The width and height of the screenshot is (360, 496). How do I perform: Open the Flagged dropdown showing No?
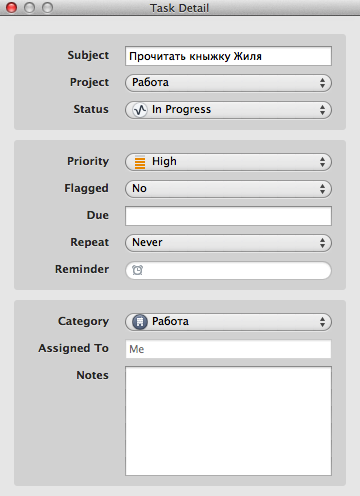pos(228,189)
